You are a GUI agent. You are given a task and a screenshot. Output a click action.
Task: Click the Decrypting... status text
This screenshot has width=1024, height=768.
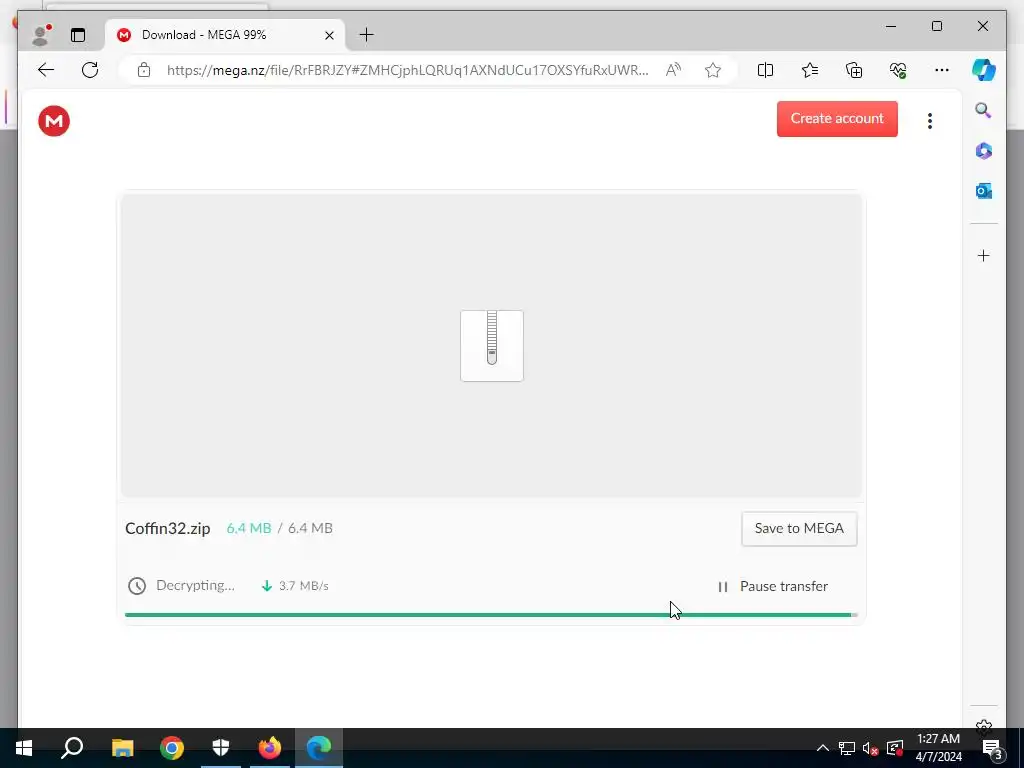click(x=195, y=585)
